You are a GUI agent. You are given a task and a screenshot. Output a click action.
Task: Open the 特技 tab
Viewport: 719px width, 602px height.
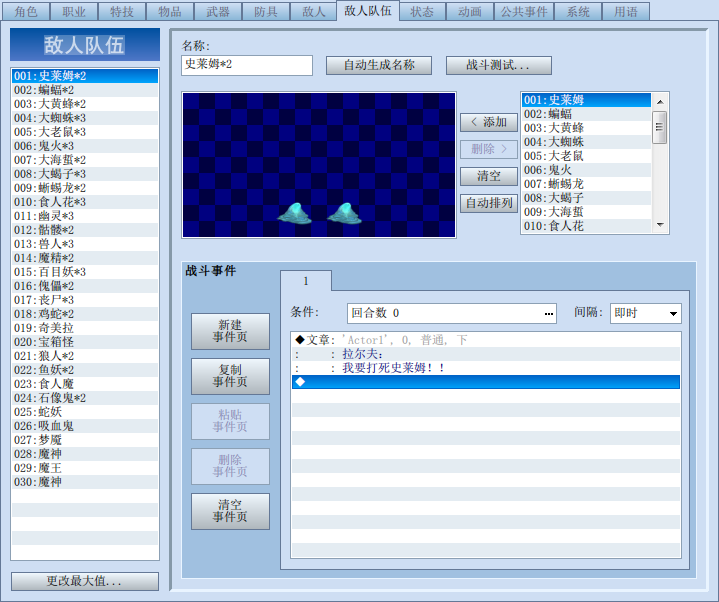coord(122,11)
